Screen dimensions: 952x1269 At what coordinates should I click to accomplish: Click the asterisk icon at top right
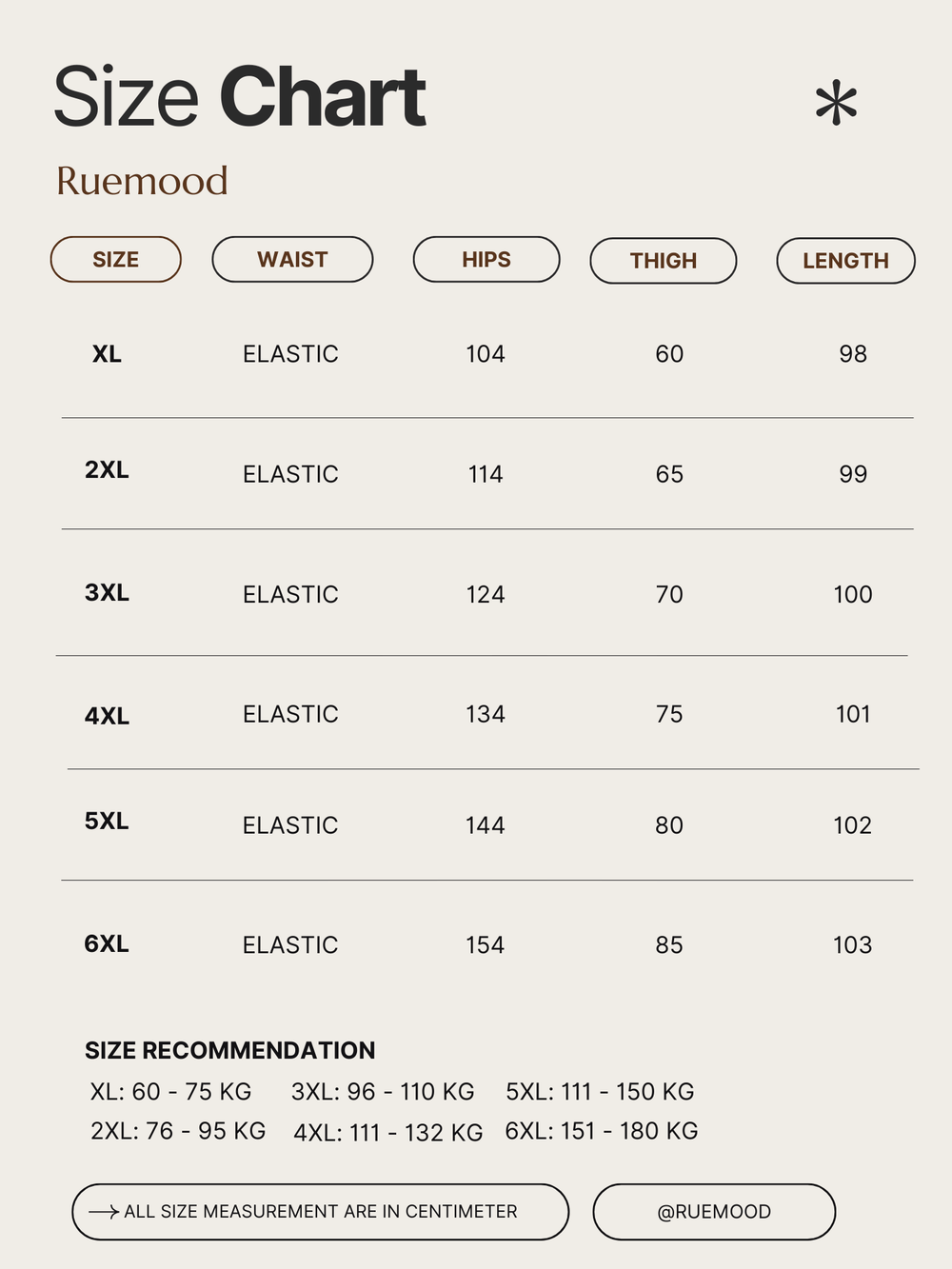pos(837,103)
